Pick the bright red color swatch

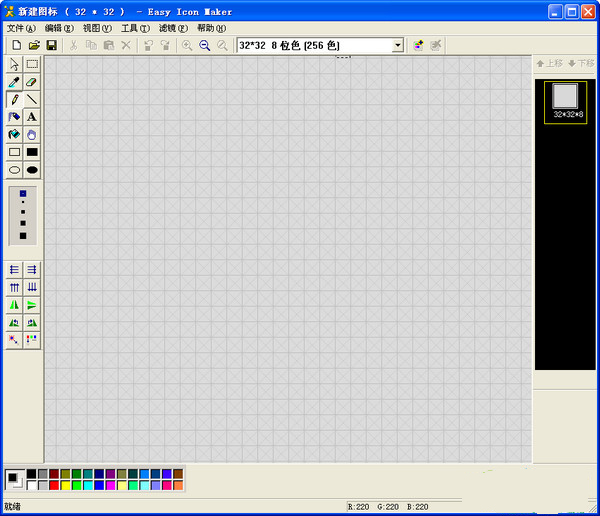(54, 485)
